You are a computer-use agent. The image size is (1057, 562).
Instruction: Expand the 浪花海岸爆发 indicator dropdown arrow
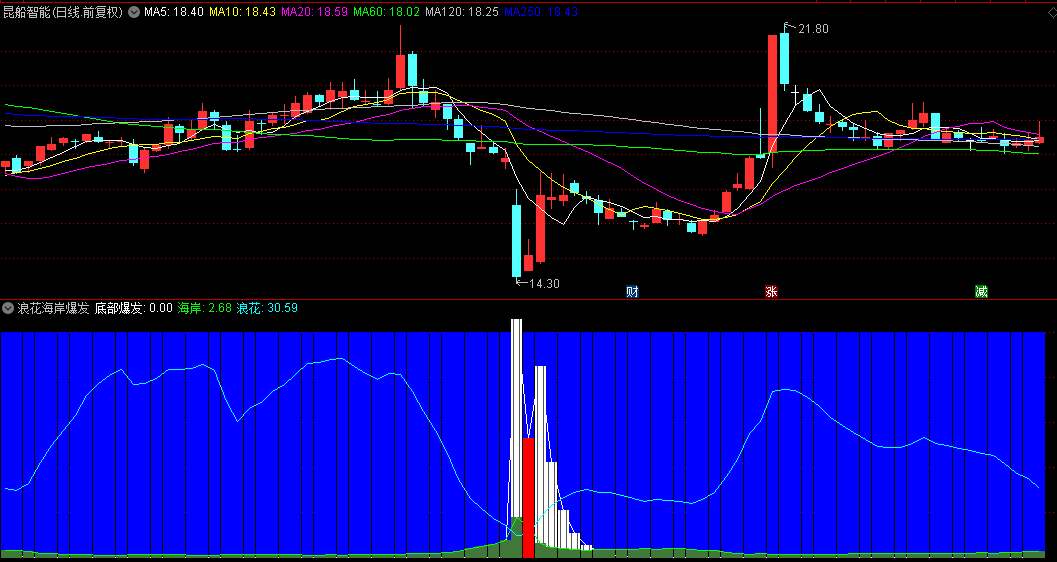point(8,309)
